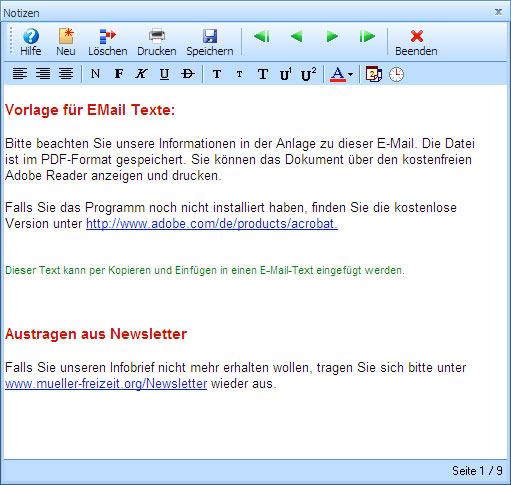Image resolution: width=511 pixels, height=485 pixels.
Task: Align text left
Action: pos(20,74)
